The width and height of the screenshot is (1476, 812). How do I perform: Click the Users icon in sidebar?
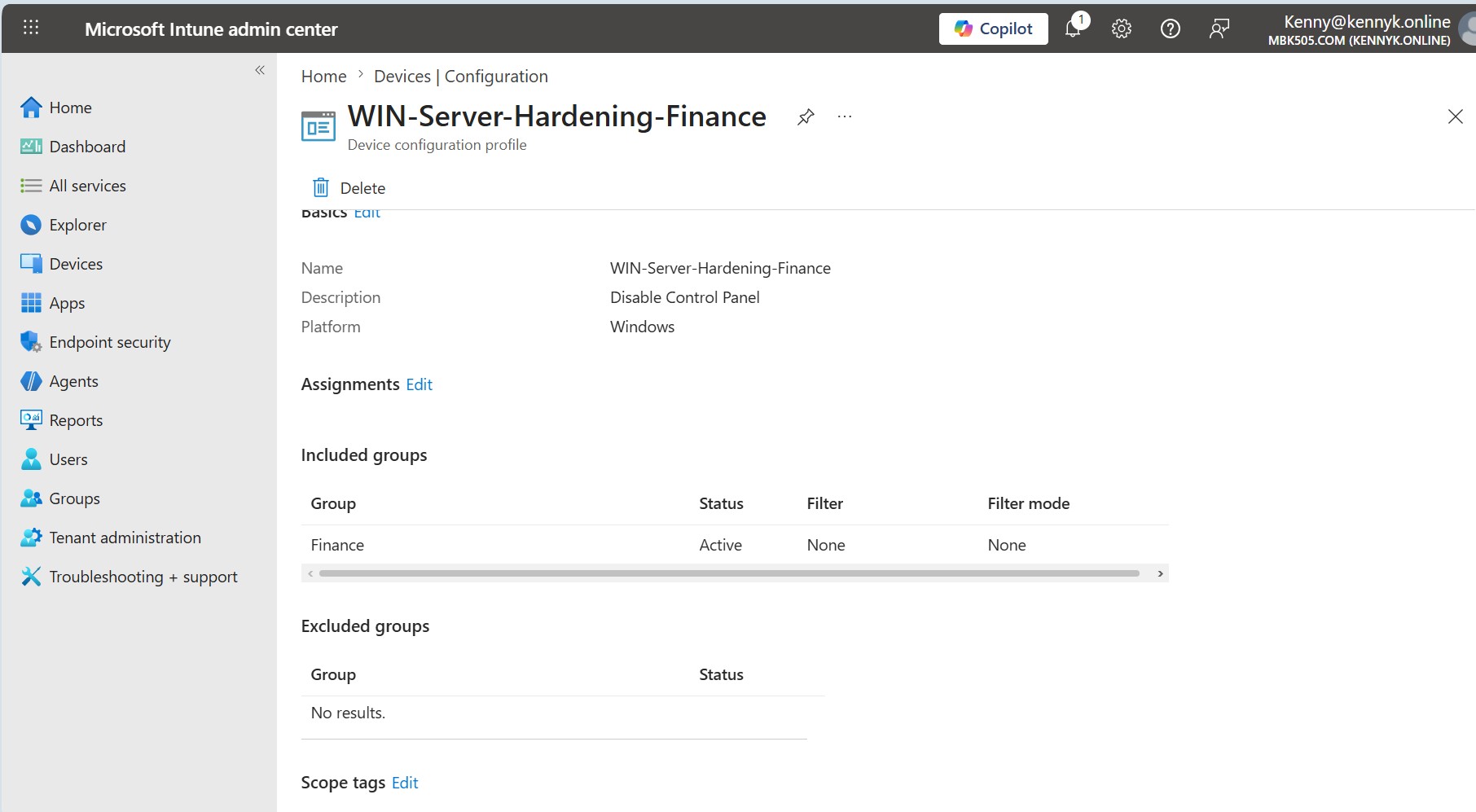point(31,459)
